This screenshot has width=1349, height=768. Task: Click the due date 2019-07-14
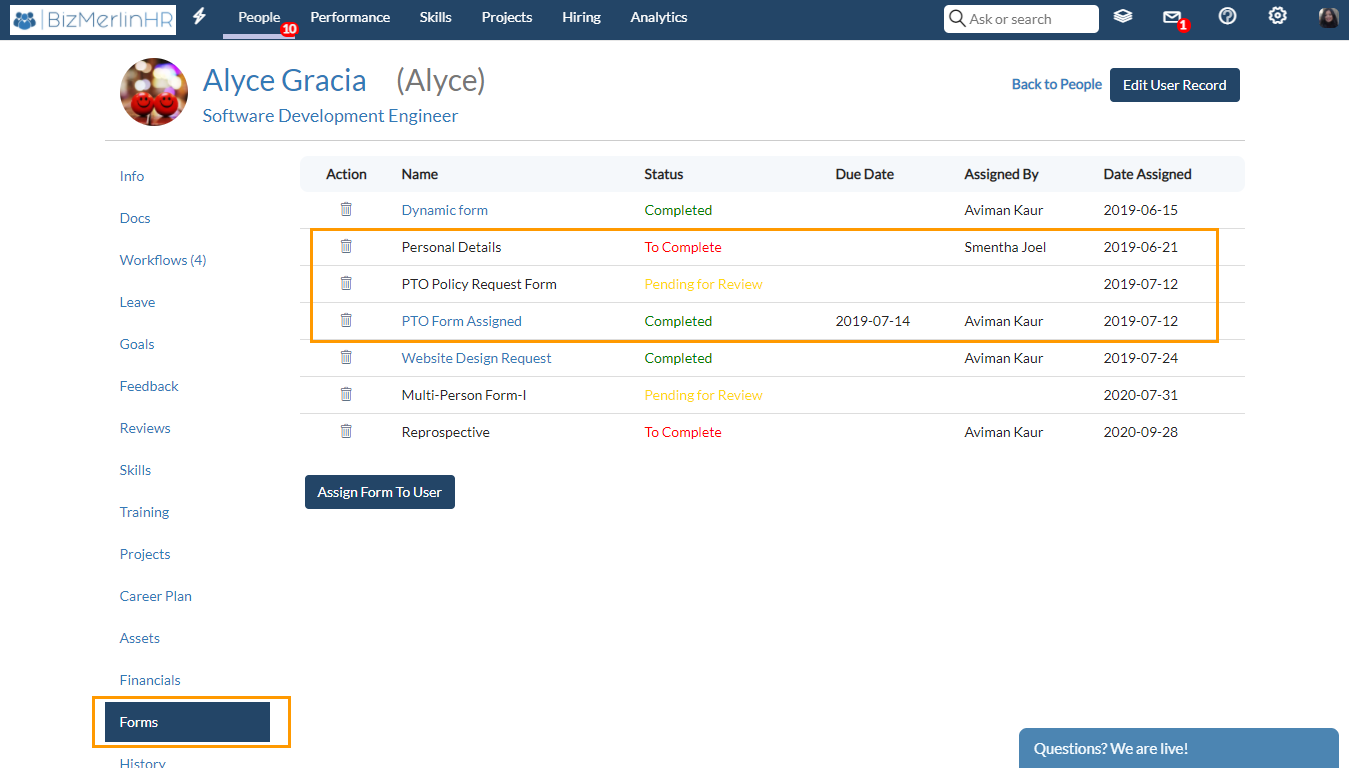tap(873, 321)
